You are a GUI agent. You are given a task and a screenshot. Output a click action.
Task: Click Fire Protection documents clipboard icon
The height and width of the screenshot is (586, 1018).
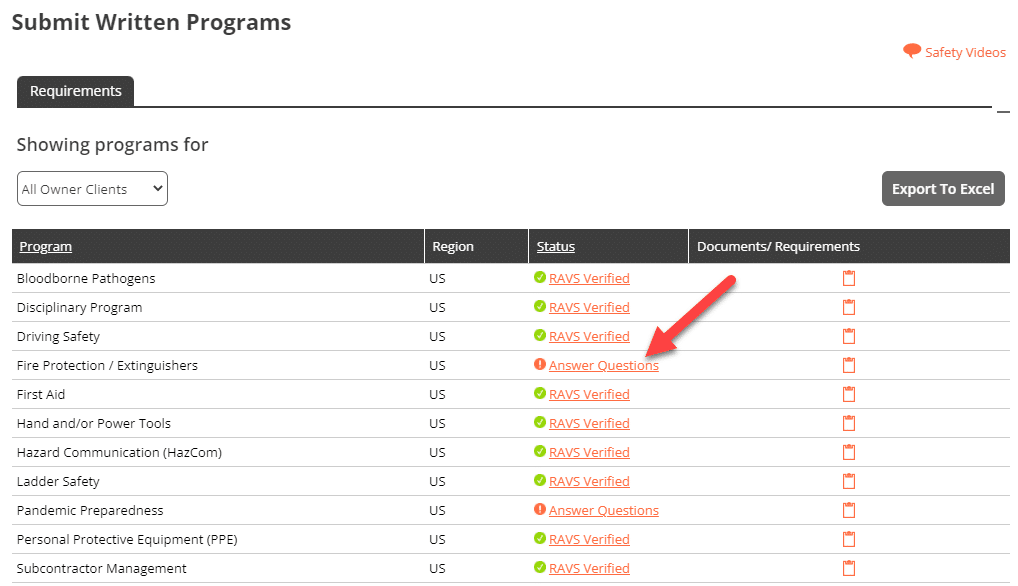(x=849, y=365)
